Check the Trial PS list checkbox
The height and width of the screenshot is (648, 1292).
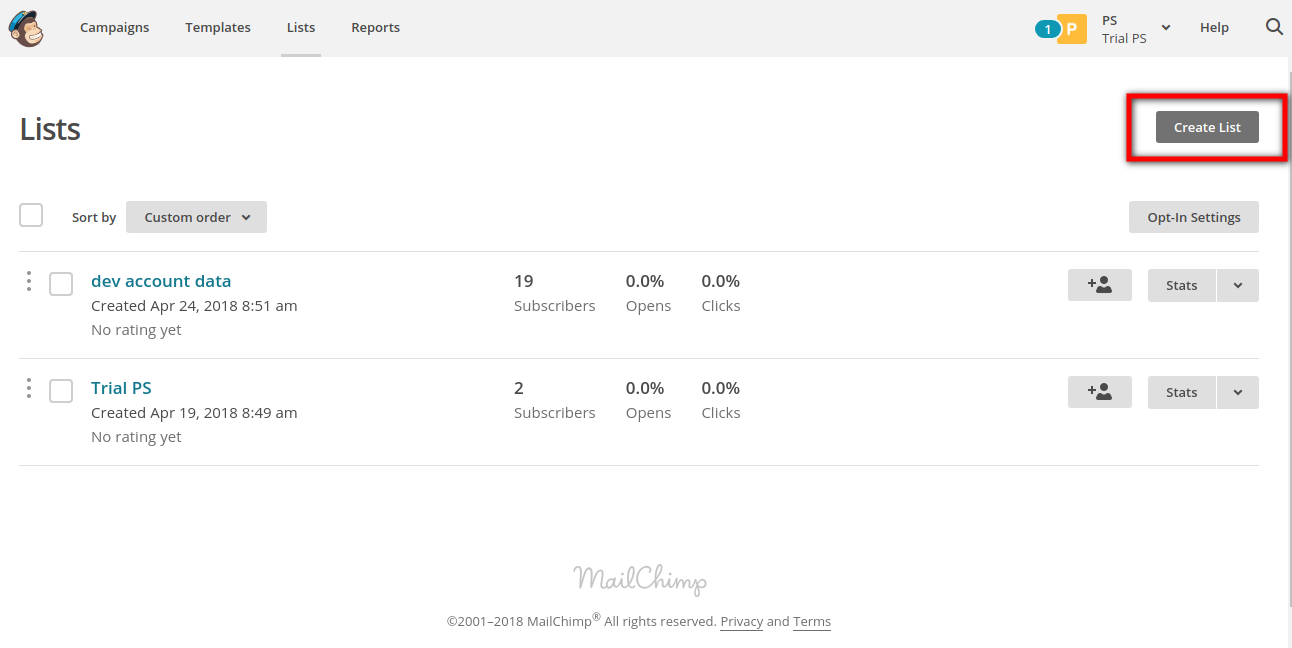[61, 391]
